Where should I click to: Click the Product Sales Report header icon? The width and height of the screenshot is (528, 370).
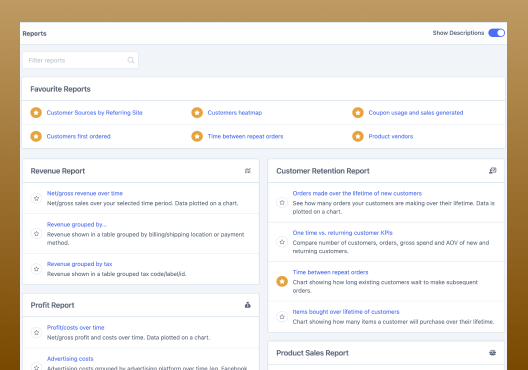click(x=493, y=353)
